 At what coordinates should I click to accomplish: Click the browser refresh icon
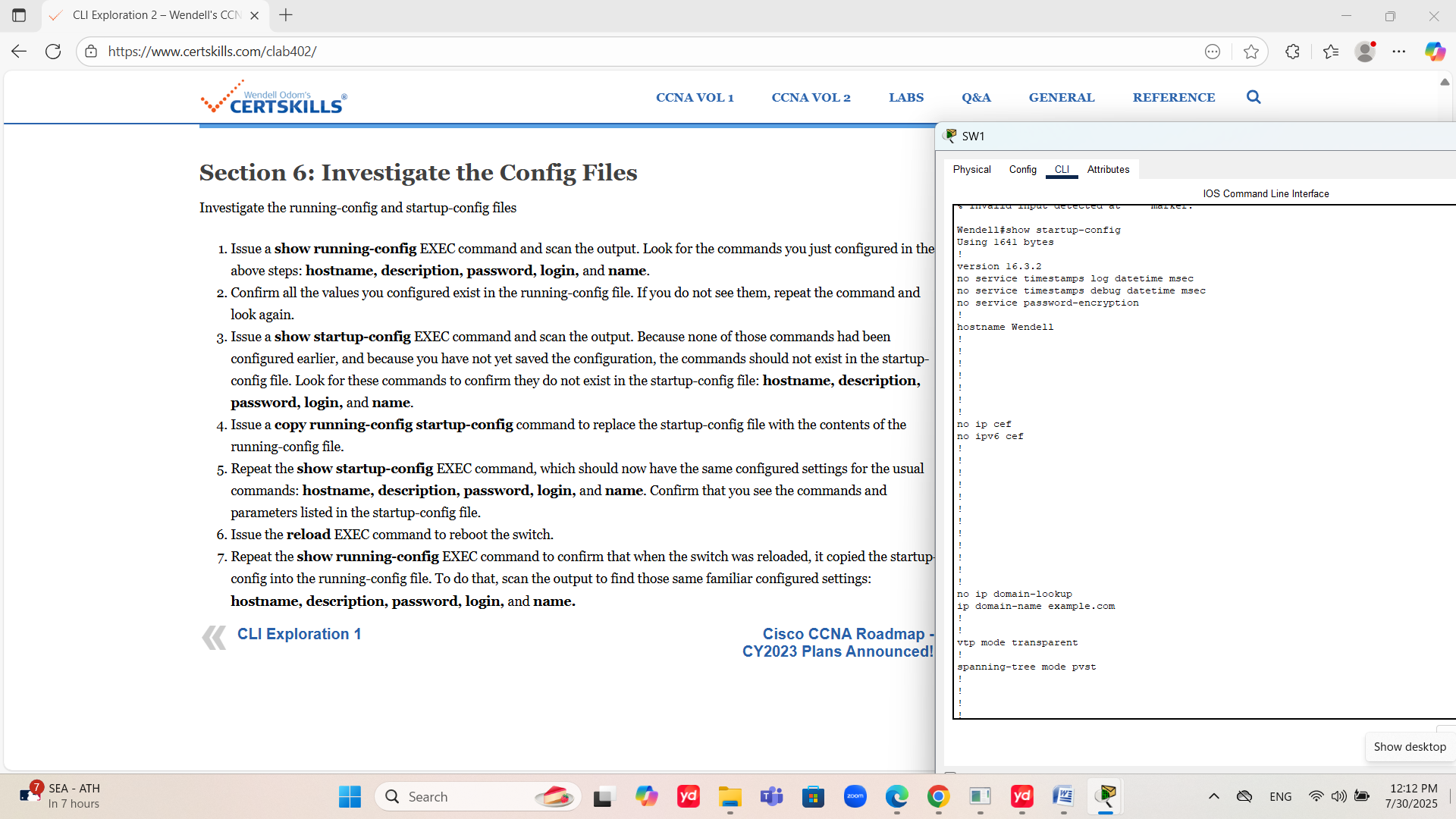[x=53, y=52]
